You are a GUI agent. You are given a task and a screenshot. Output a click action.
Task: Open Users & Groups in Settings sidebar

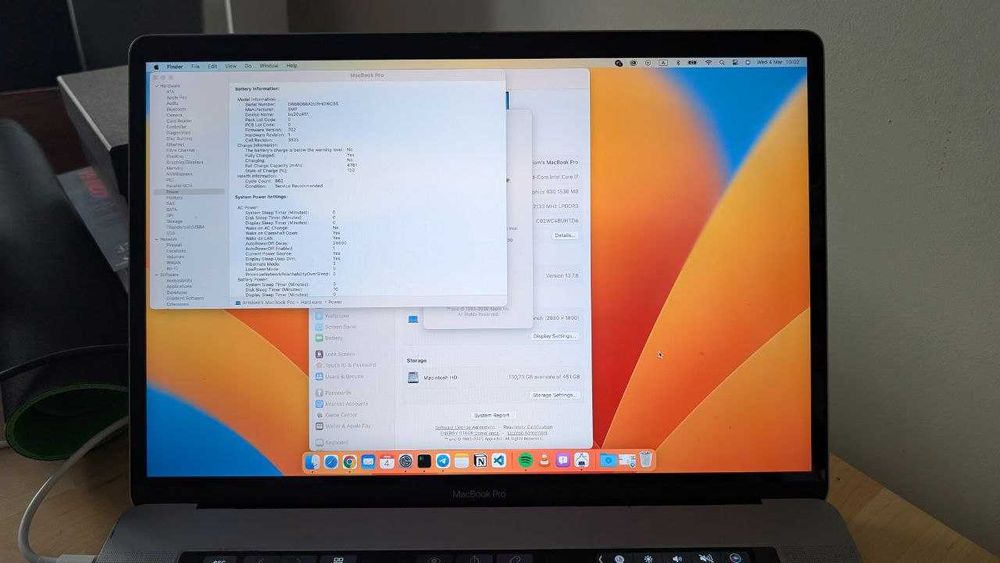pos(339,377)
